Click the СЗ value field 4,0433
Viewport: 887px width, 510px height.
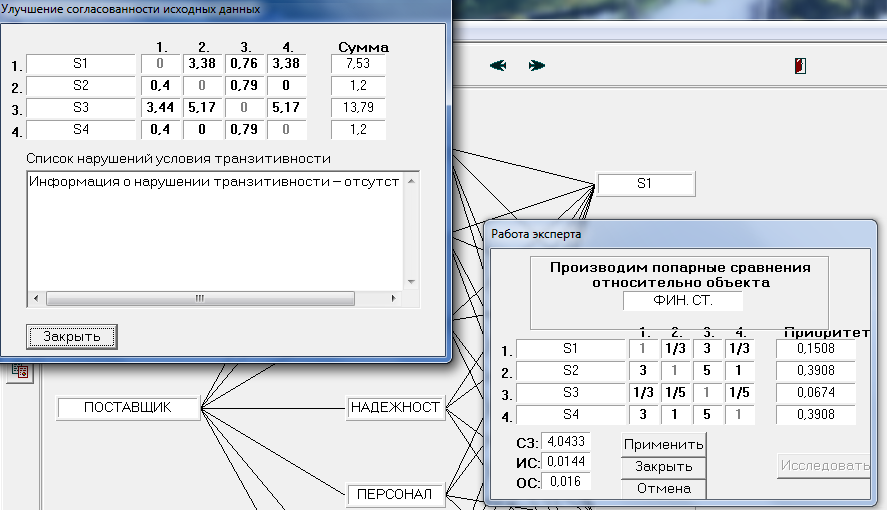point(566,442)
